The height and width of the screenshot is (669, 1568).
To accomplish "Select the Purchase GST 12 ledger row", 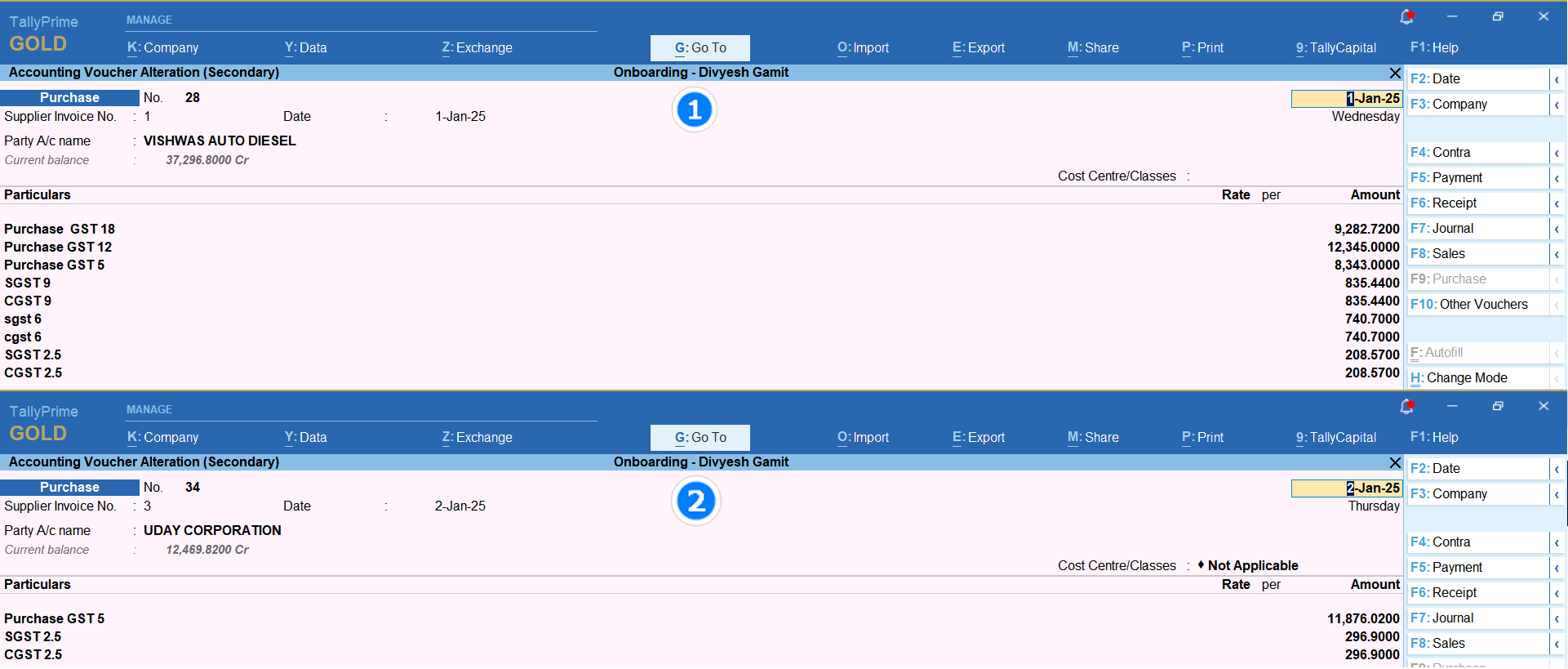I will coord(702,248).
